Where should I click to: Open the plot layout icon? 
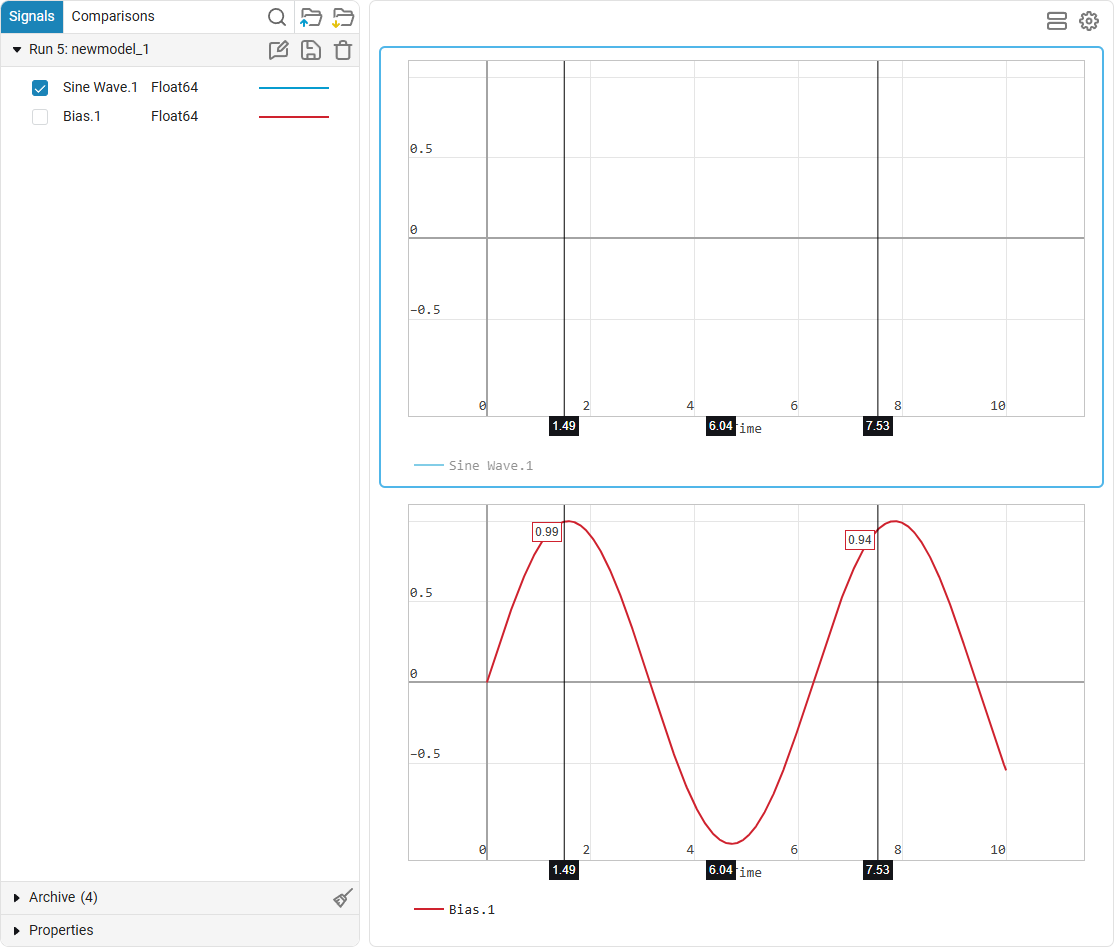[x=1056, y=21]
